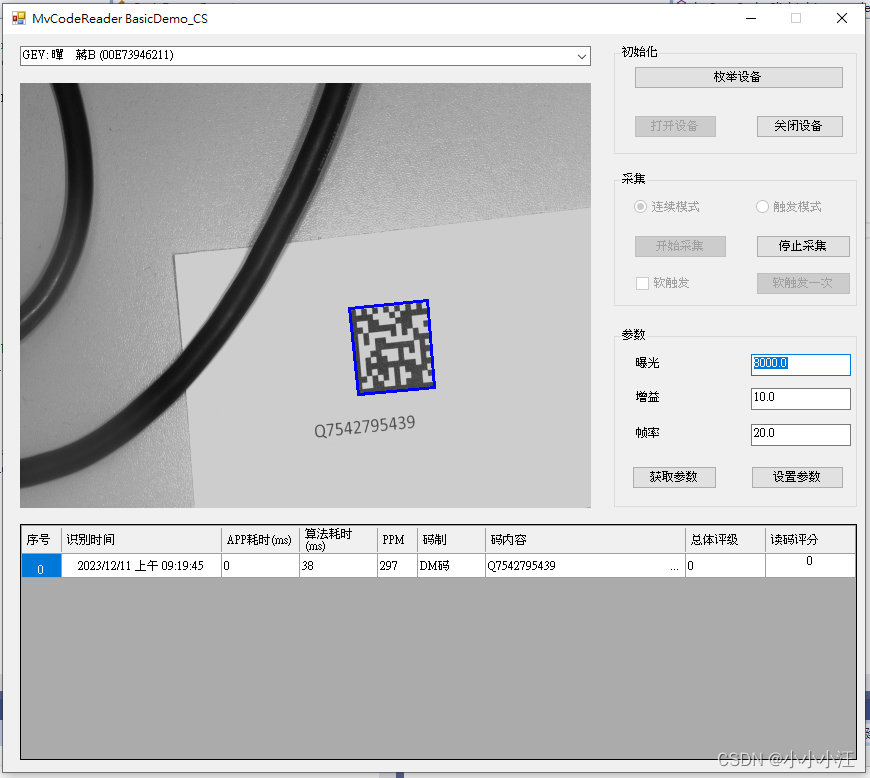This screenshot has height=778, width=870.
Task: Click the 帧率 frame rate input field
Action: pyautogui.click(x=800, y=435)
